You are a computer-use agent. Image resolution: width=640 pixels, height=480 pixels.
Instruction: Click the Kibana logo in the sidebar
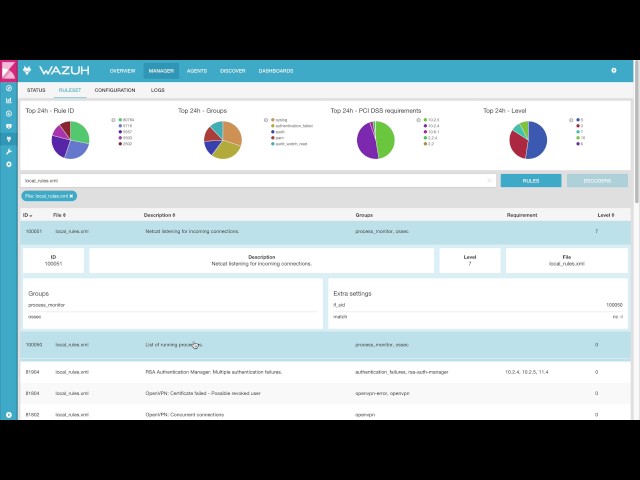[9, 71]
